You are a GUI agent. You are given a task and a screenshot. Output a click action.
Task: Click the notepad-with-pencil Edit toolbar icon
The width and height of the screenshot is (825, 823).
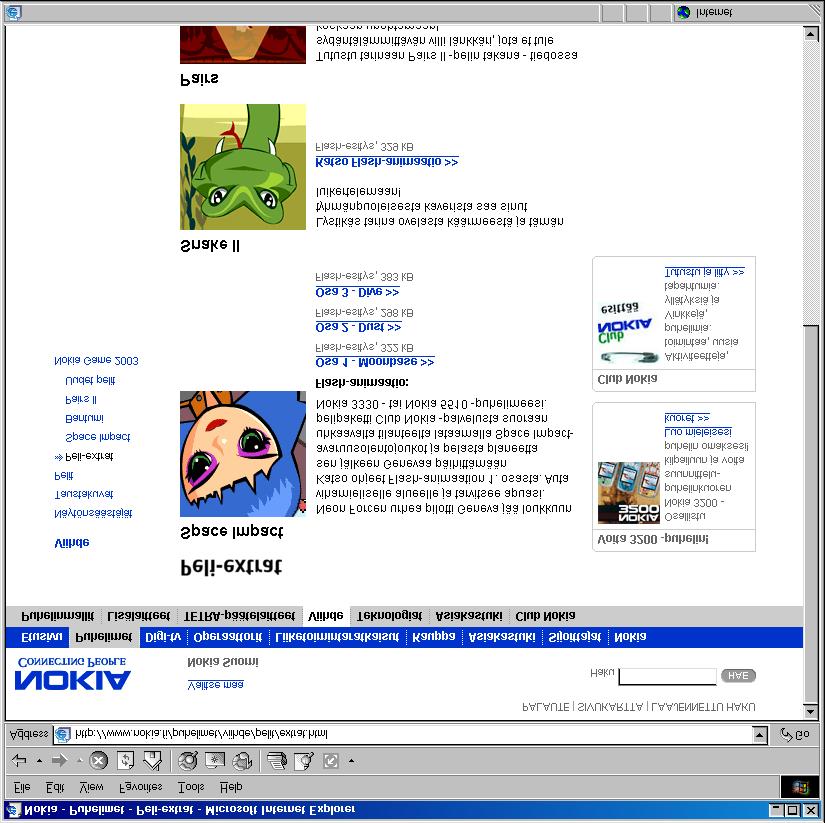[304, 760]
